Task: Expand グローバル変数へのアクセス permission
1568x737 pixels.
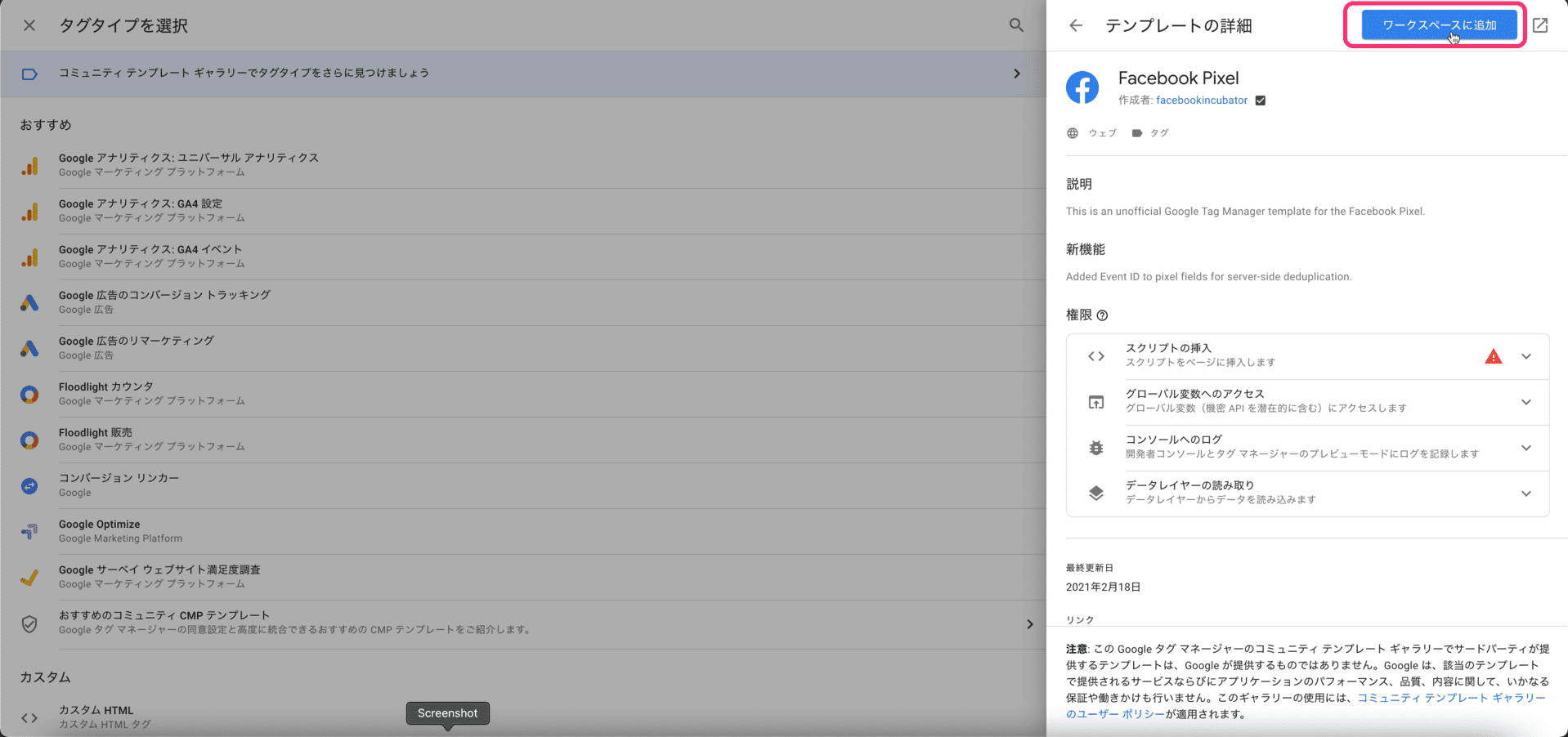Action: click(x=1526, y=402)
